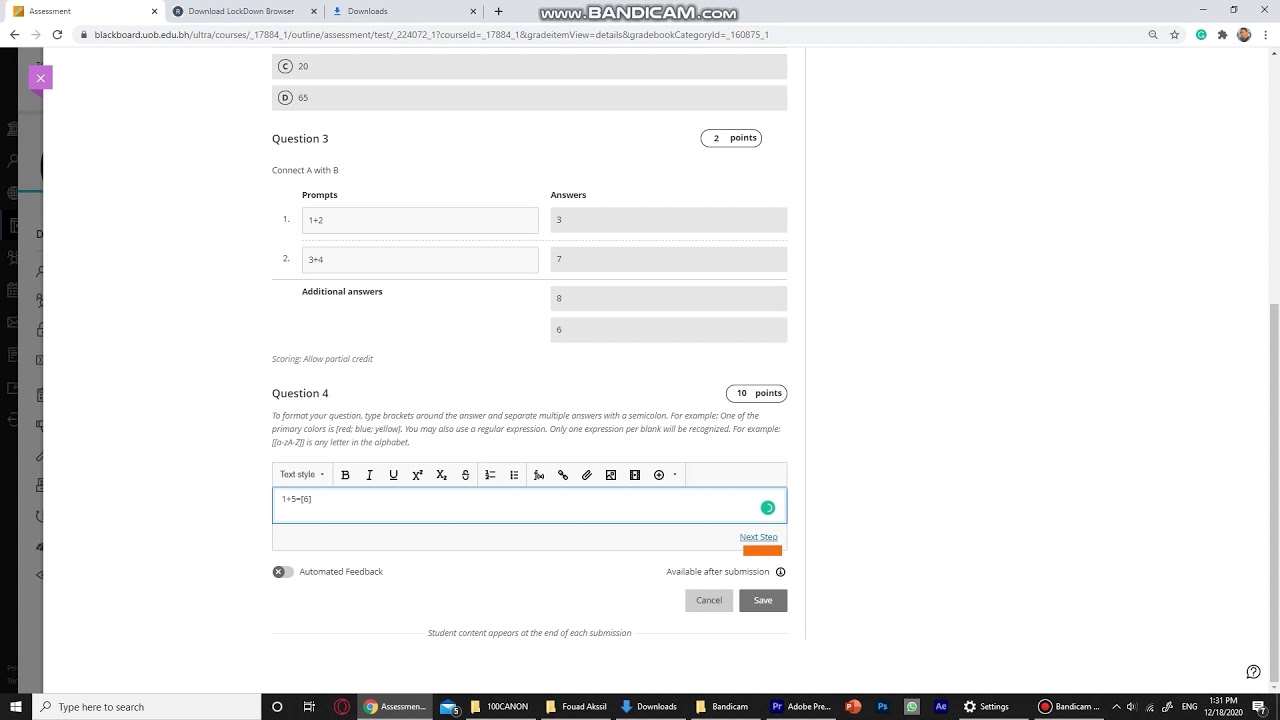Click the additional answer 6
Viewport: 1280px width, 720px height.
[668, 330]
